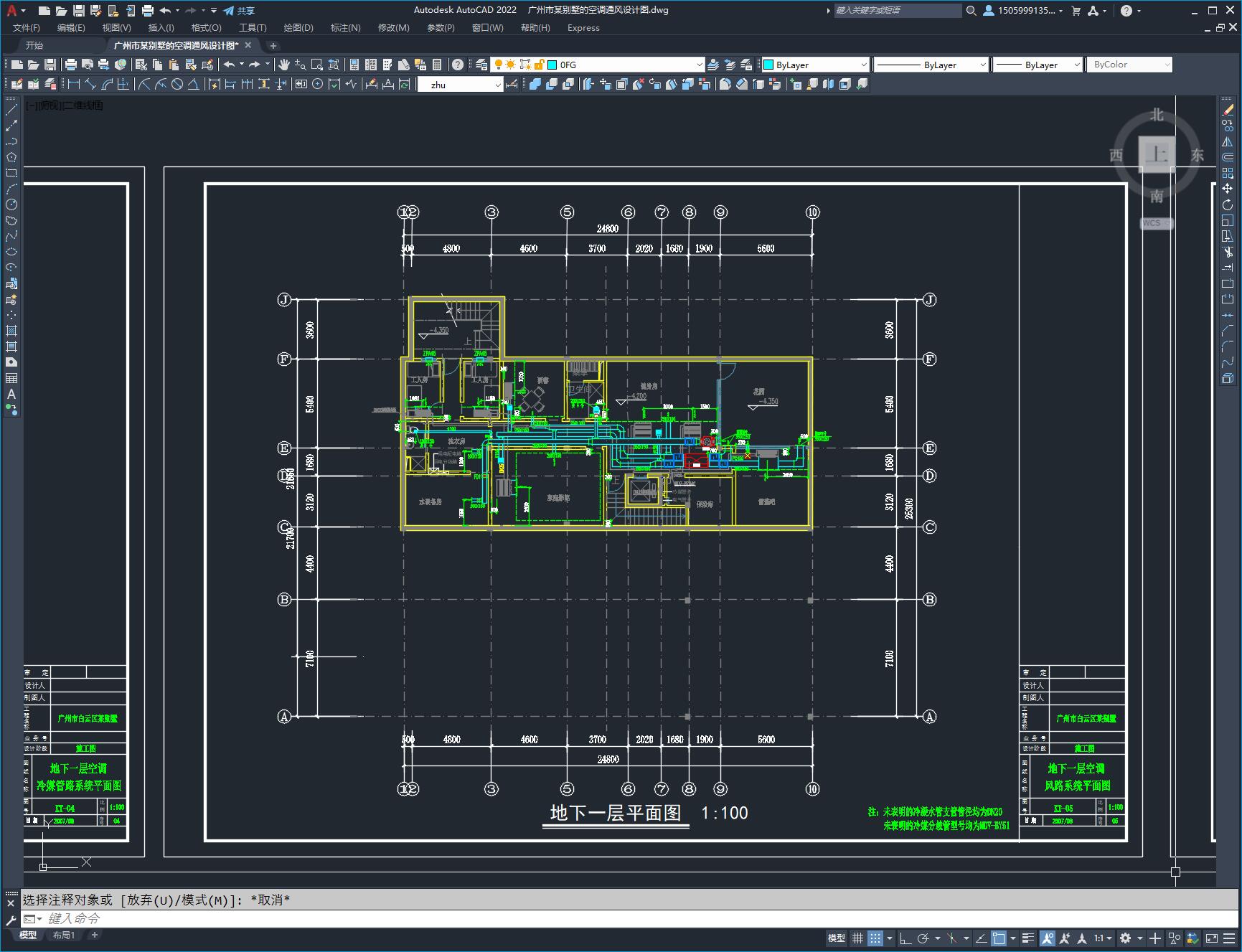Pick the Hatch tool in draw toolbar
The width and height of the screenshot is (1242, 952).
click(11, 331)
